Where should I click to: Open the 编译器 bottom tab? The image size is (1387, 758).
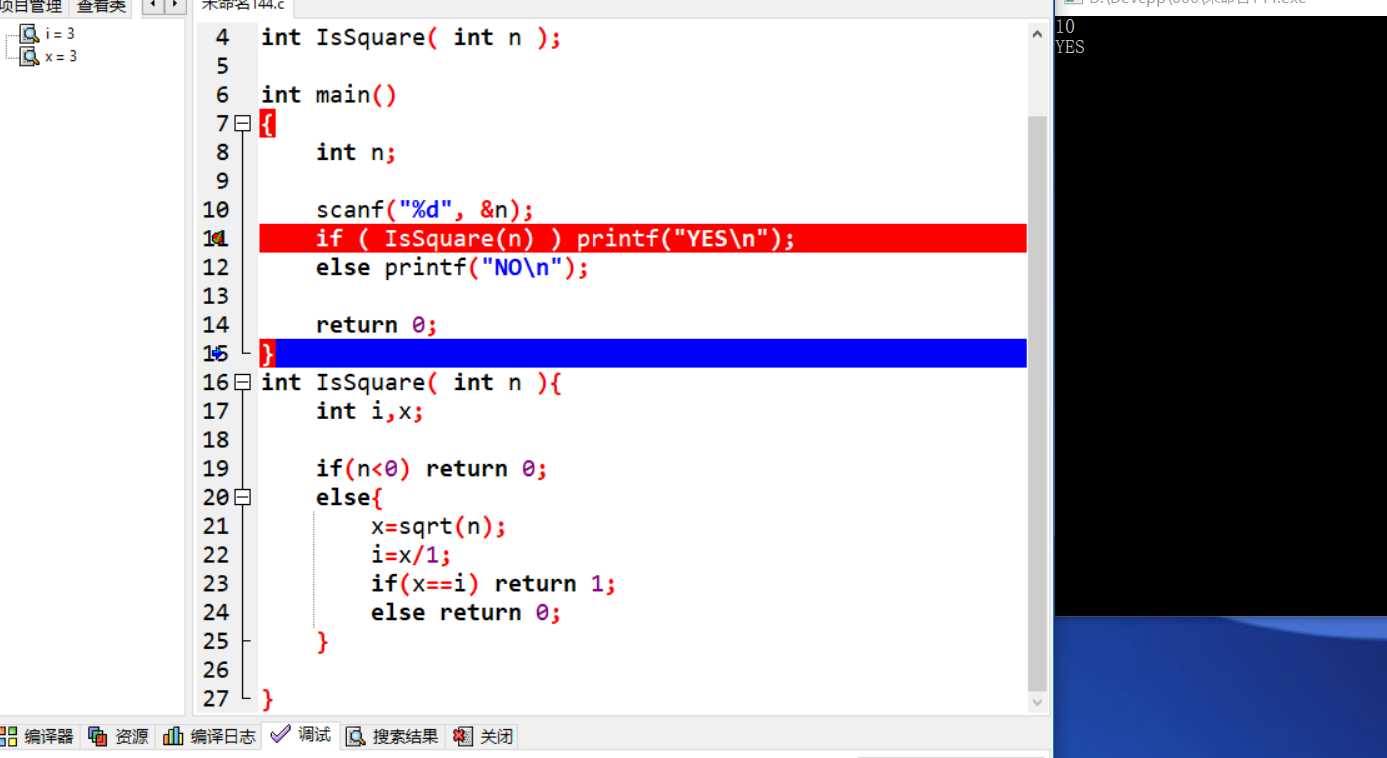(38, 737)
